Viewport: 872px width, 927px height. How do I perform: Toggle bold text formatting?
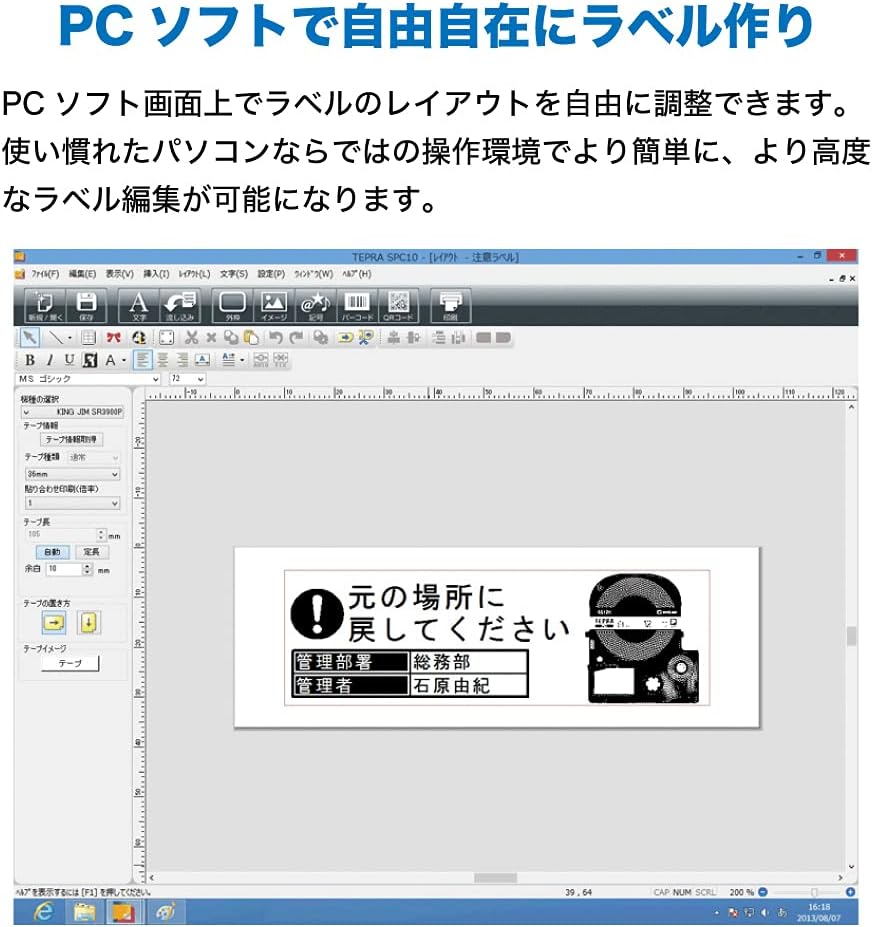[29, 360]
